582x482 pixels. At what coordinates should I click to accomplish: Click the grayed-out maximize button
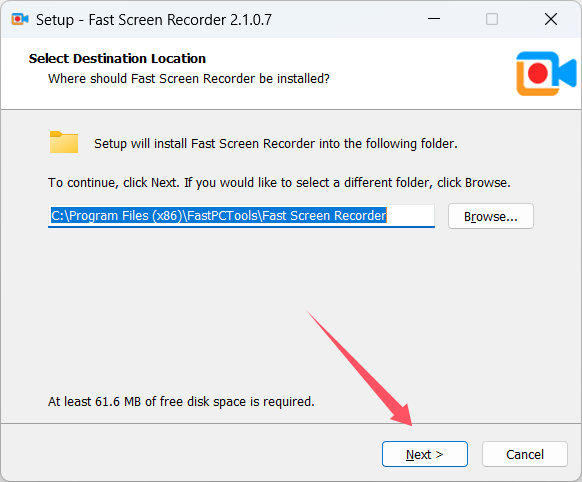492,19
